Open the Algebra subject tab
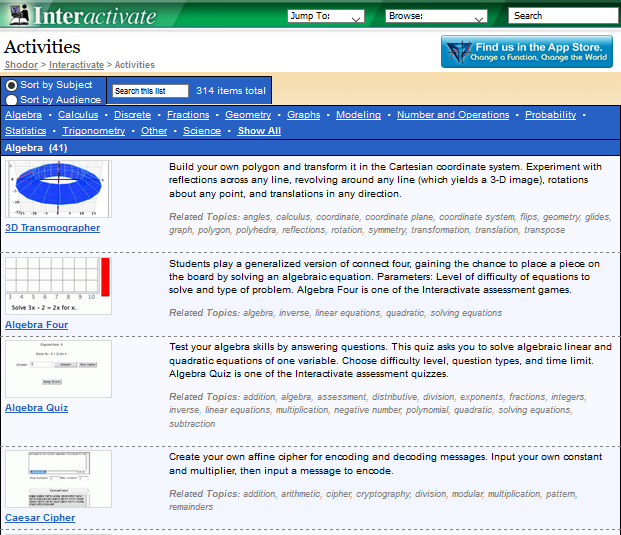 pyautogui.click(x=23, y=115)
